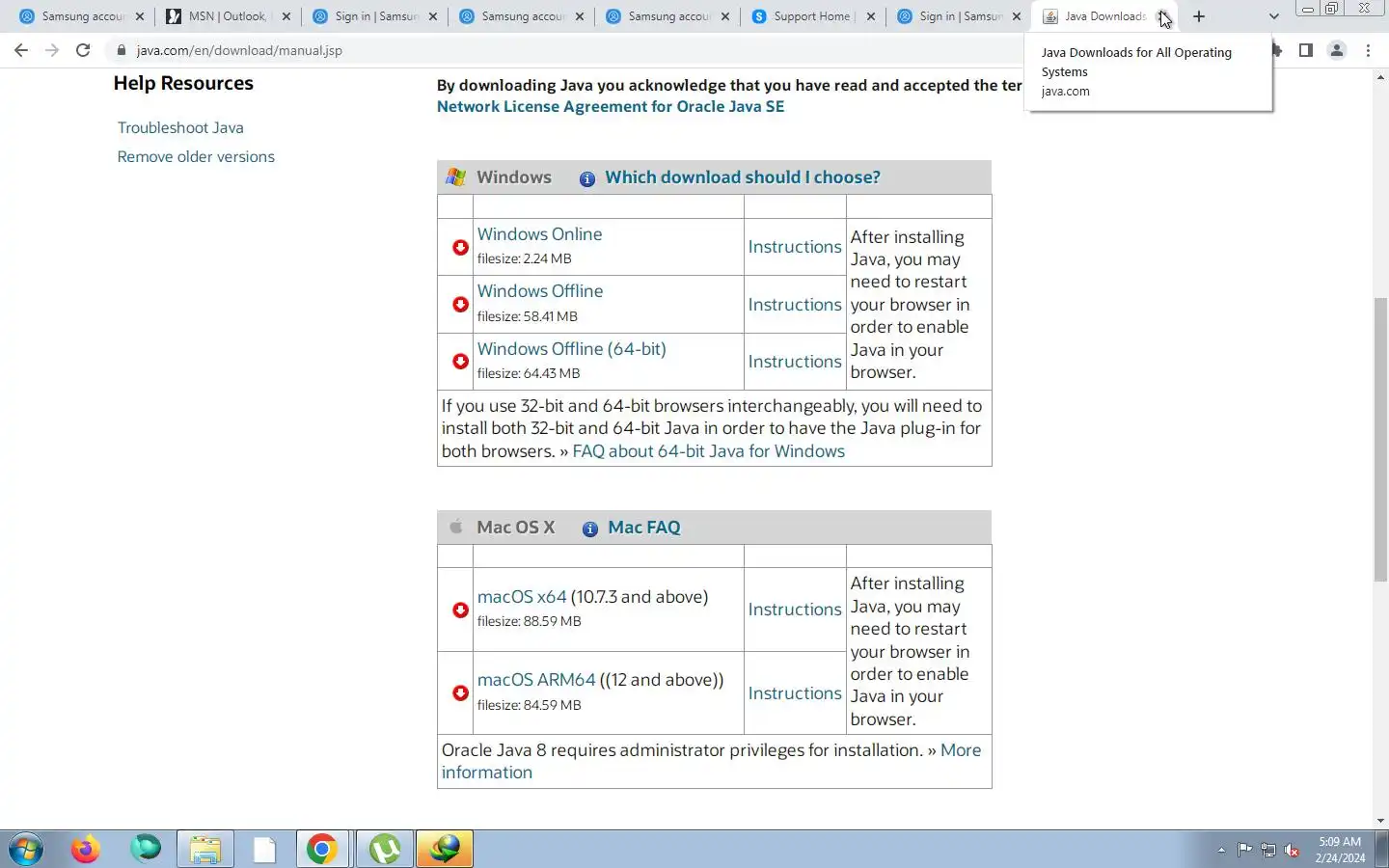Click the browser forward arrow
The image size is (1389, 868).
[x=52, y=50]
